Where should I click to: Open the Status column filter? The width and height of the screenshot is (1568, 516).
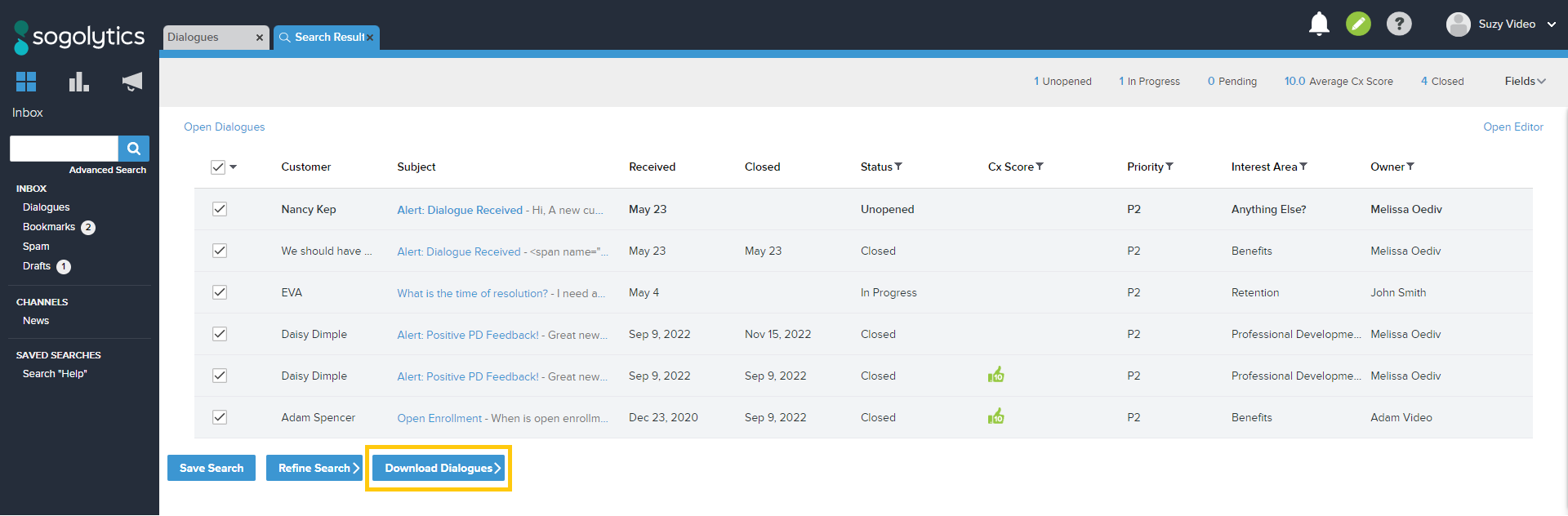tap(898, 167)
